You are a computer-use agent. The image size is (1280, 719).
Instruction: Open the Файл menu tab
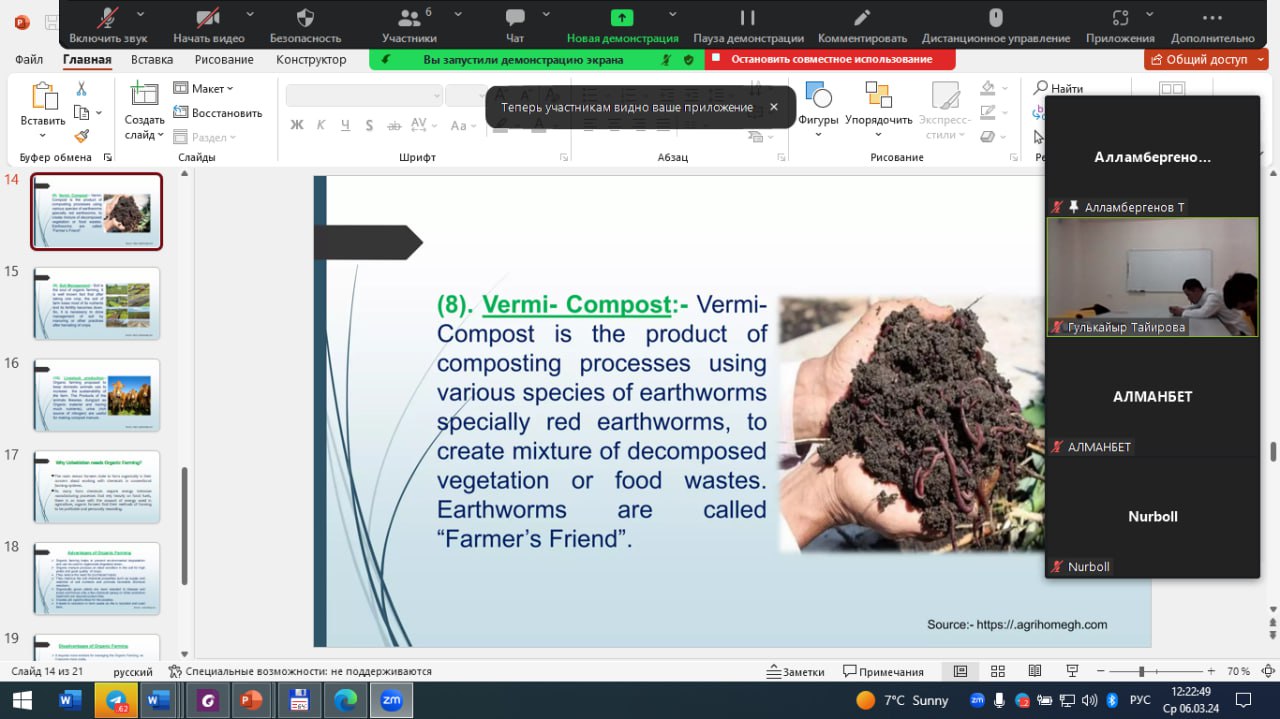[29, 59]
